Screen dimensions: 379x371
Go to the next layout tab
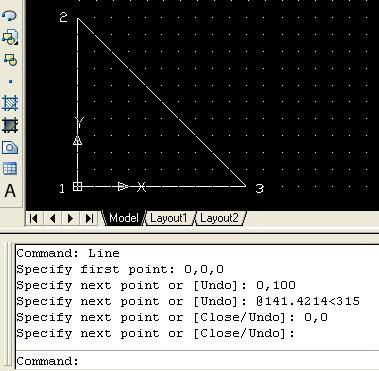tap(70, 219)
